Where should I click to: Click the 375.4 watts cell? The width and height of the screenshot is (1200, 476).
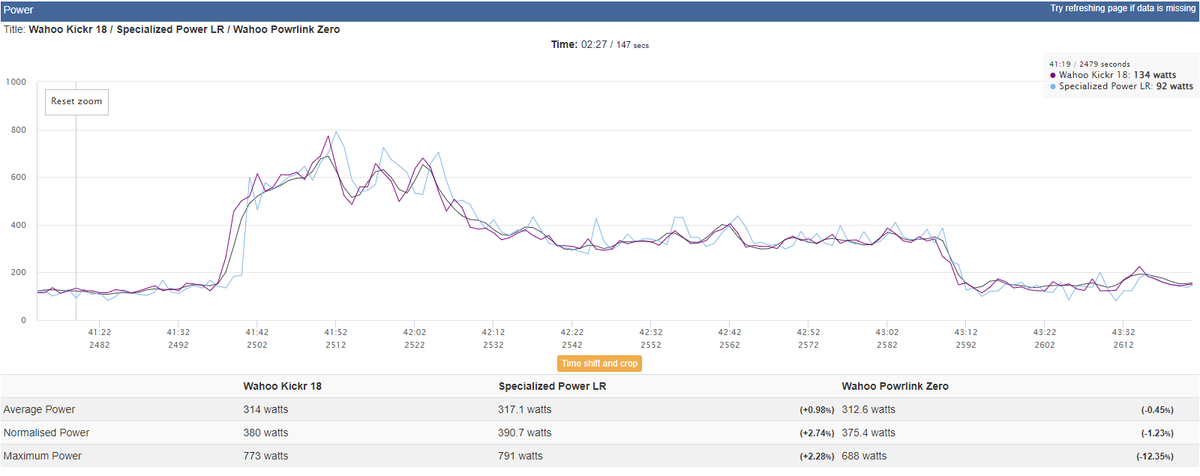click(x=869, y=433)
